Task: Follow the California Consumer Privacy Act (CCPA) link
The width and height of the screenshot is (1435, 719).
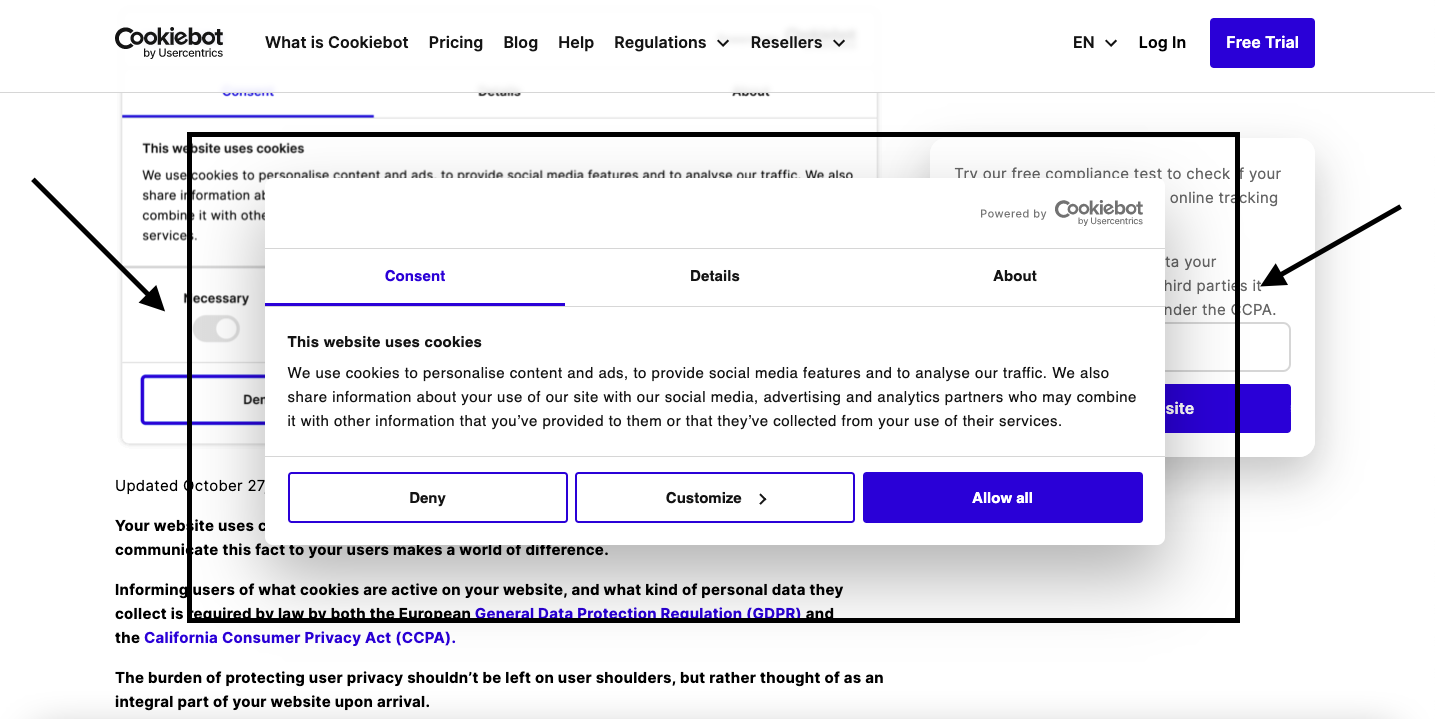Action: 300,638
